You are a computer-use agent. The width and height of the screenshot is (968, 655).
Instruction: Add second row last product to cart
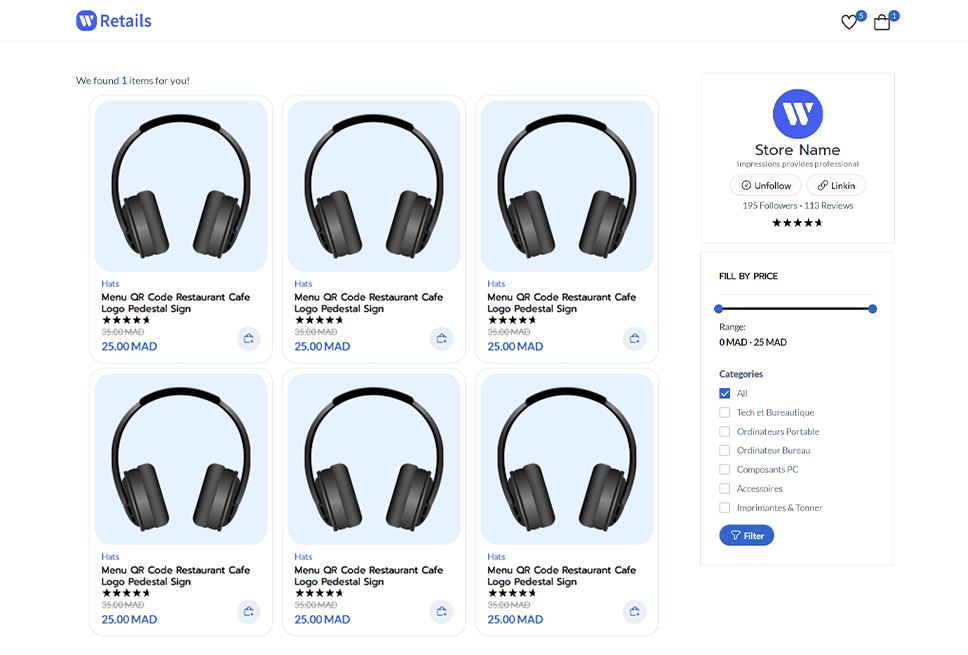tap(635, 611)
